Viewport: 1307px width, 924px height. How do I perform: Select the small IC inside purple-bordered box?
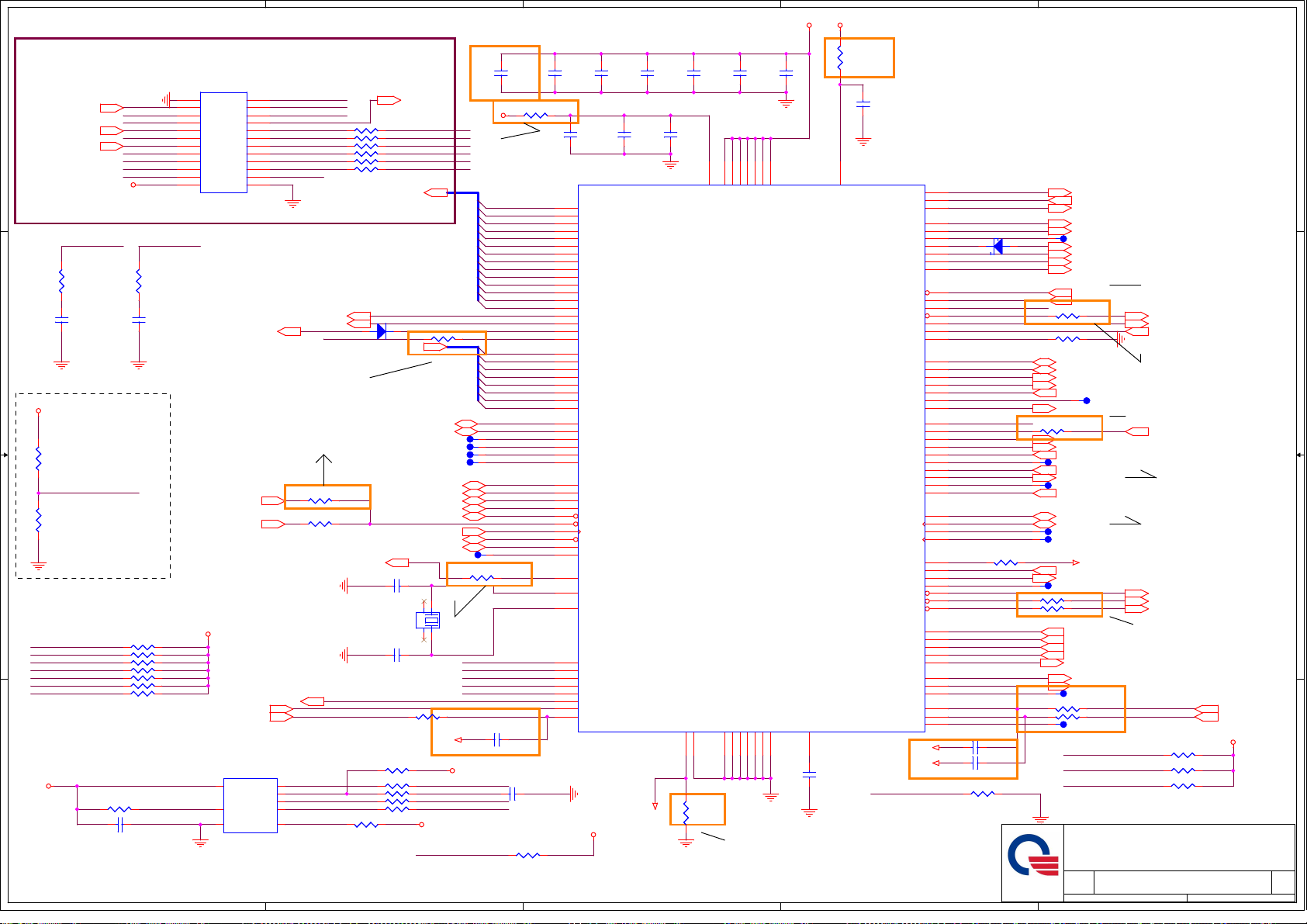click(223, 143)
